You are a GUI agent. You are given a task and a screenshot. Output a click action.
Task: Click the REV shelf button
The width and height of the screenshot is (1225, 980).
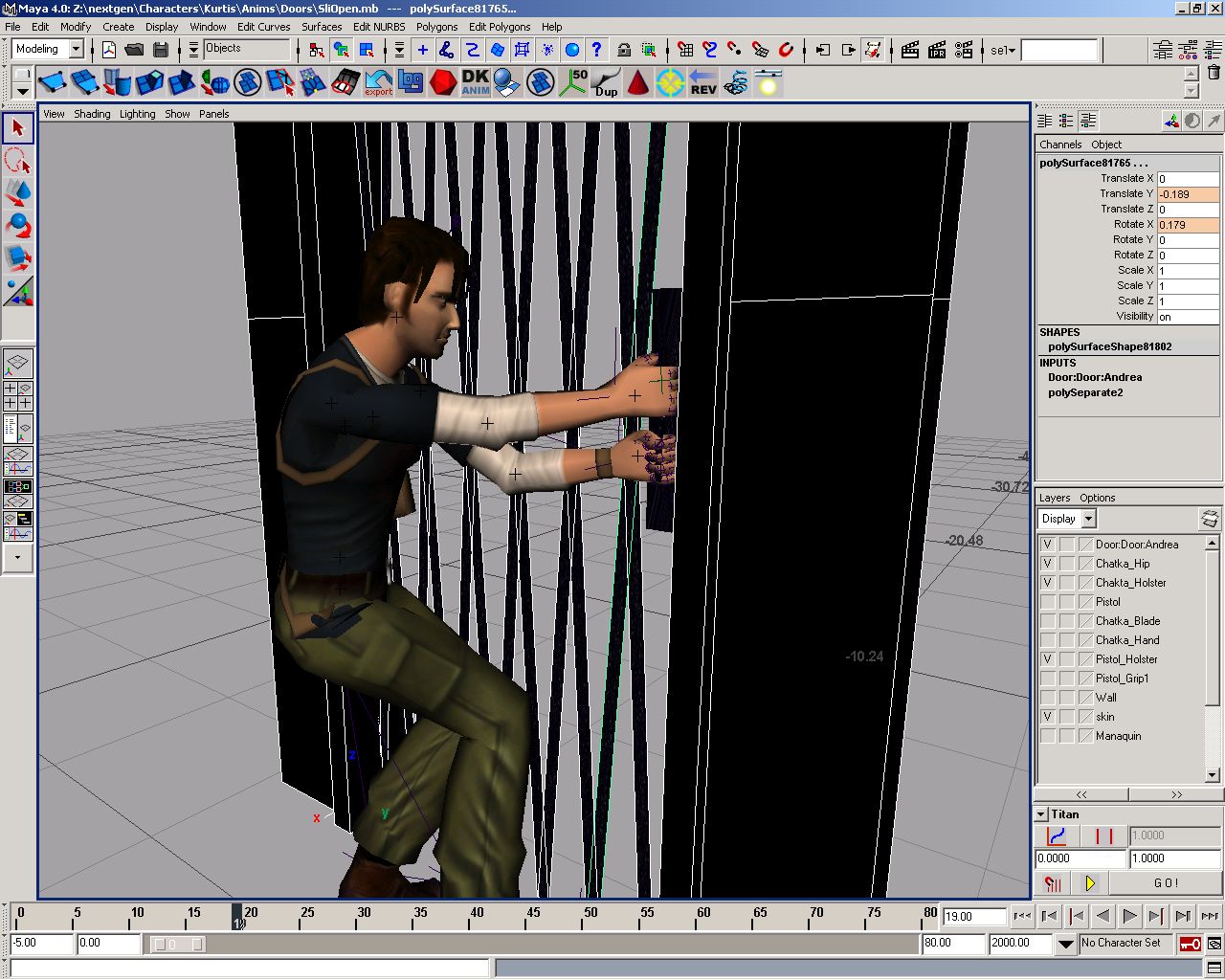[x=703, y=82]
